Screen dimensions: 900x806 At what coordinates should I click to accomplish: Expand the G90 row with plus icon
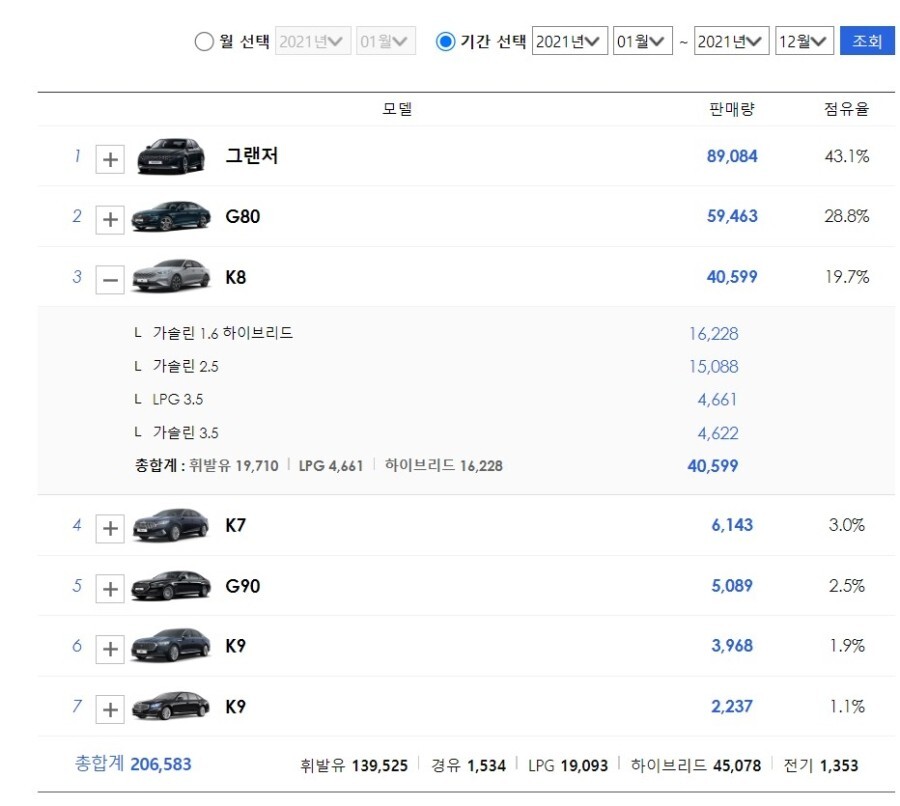pyautogui.click(x=110, y=589)
